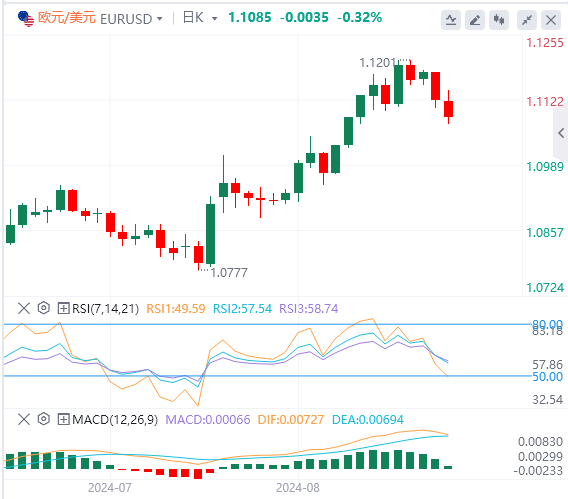Image resolution: width=568 pixels, height=499 pixels.
Task: Click the MACD -0.00233 axis value
Action: [538, 470]
